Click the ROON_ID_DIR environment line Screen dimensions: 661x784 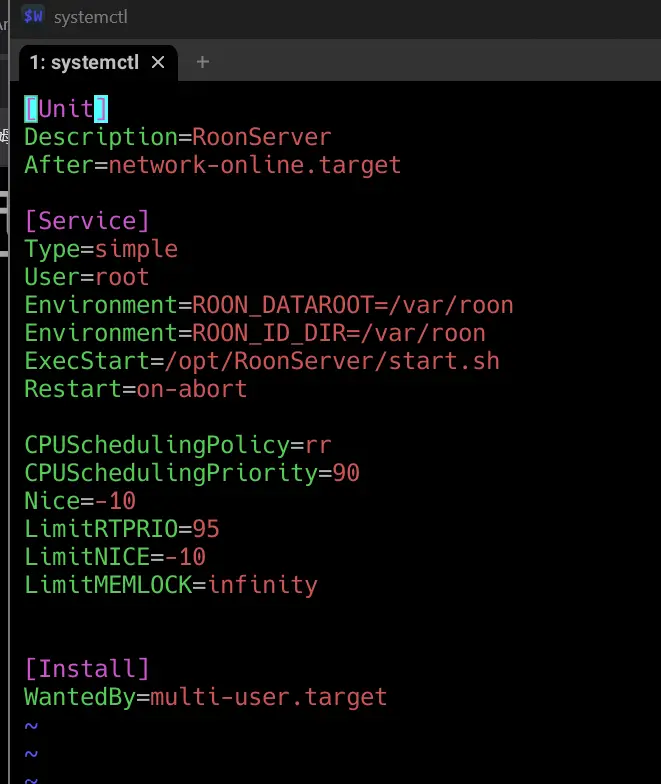254,333
